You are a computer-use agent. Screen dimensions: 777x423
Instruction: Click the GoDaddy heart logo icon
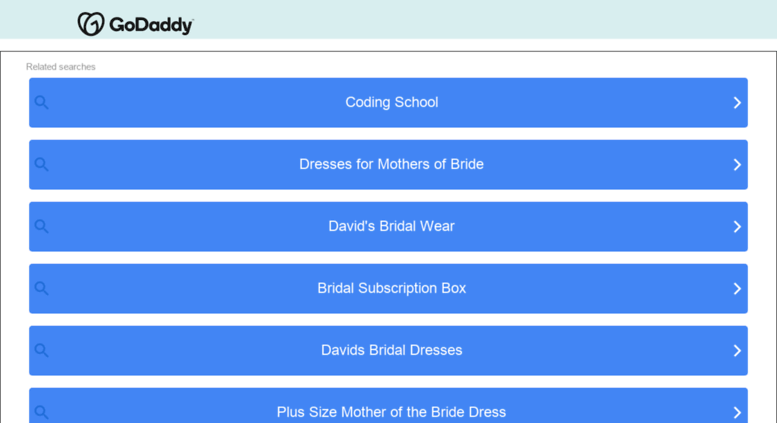(x=91, y=24)
